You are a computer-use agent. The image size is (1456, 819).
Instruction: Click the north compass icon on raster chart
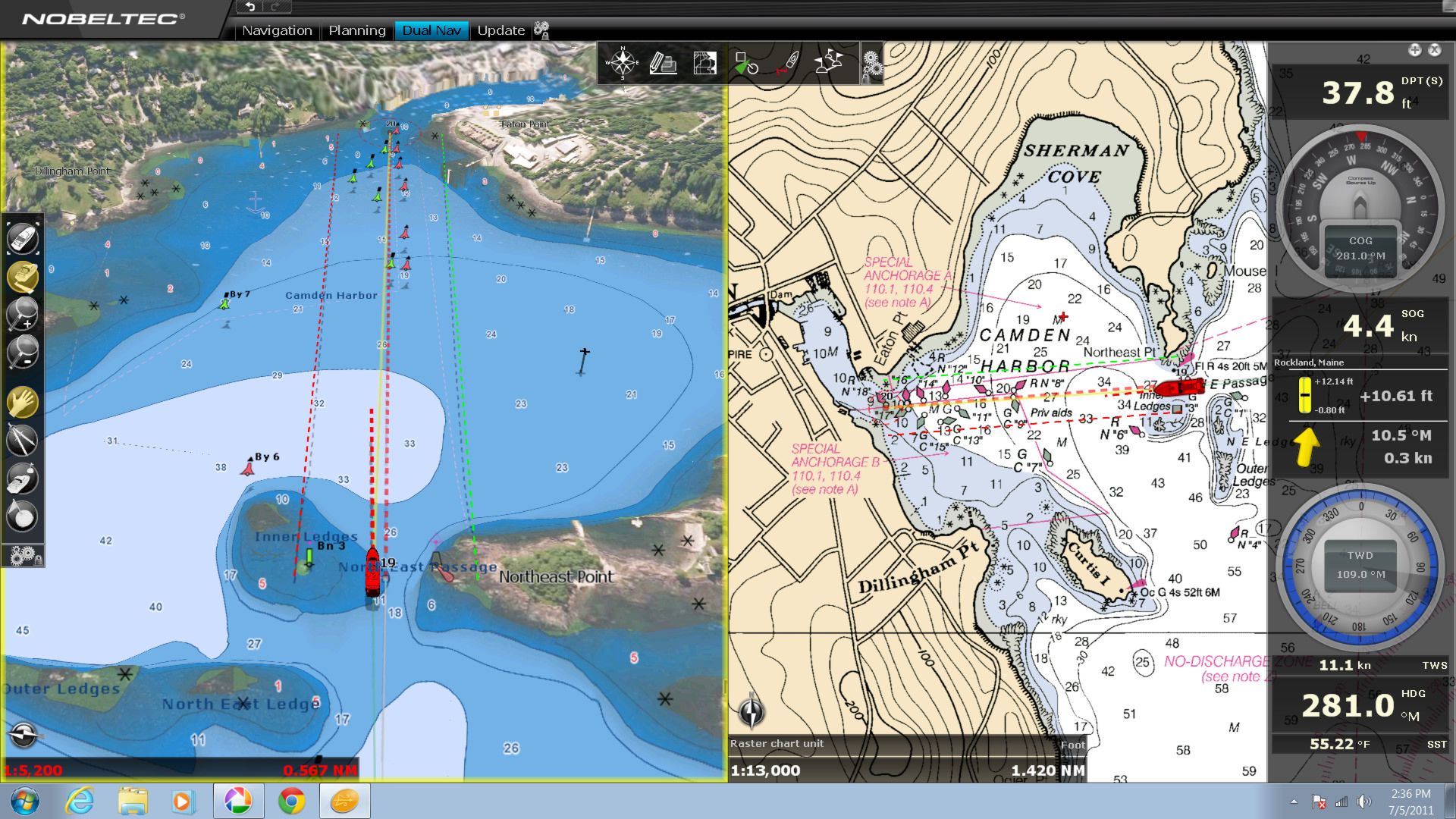point(752,711)
